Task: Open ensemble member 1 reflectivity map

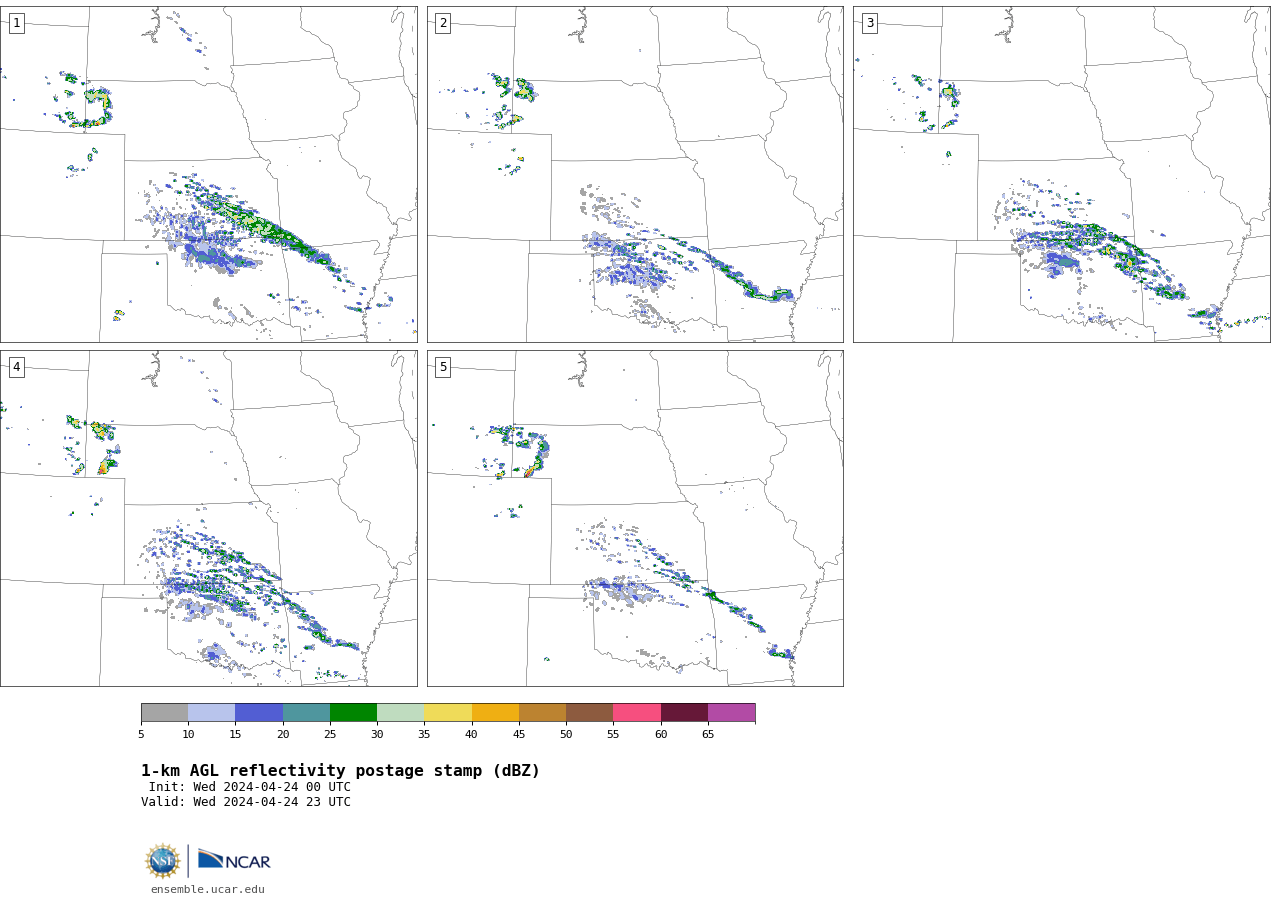Action: point(208,174)
